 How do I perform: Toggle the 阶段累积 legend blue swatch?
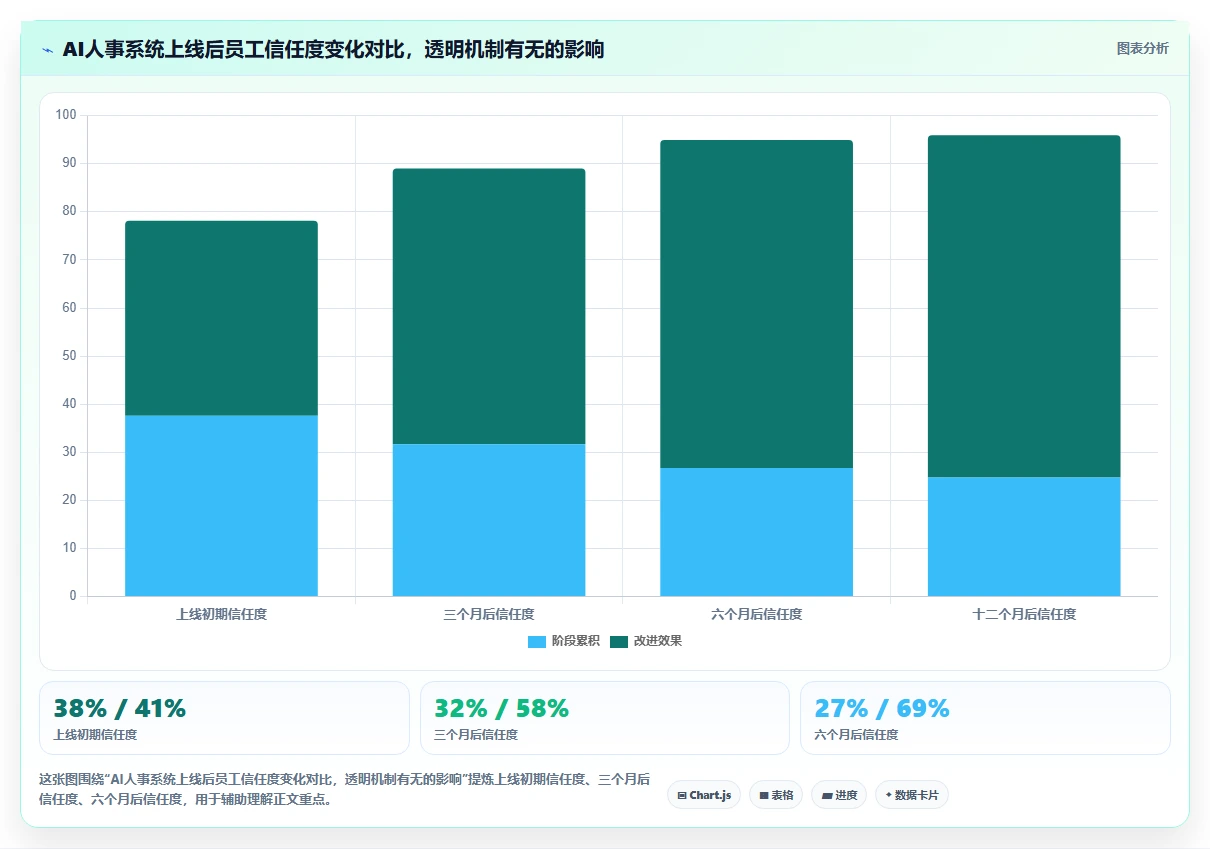tap(537, 642)
